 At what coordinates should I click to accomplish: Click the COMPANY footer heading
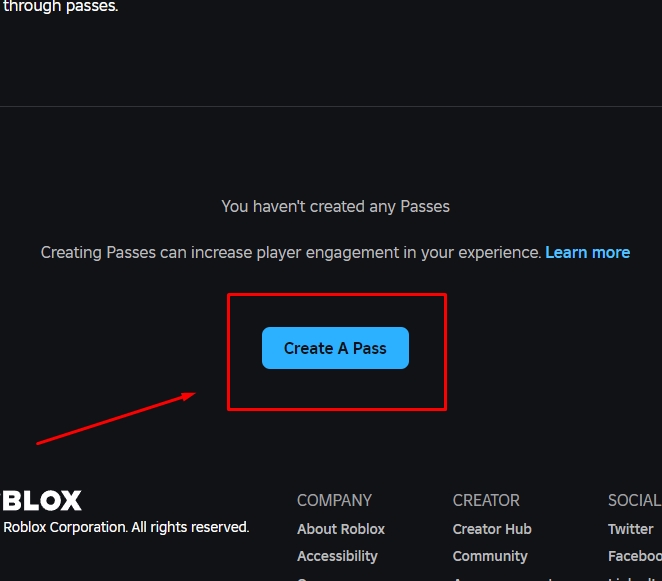tap(334, 500)
